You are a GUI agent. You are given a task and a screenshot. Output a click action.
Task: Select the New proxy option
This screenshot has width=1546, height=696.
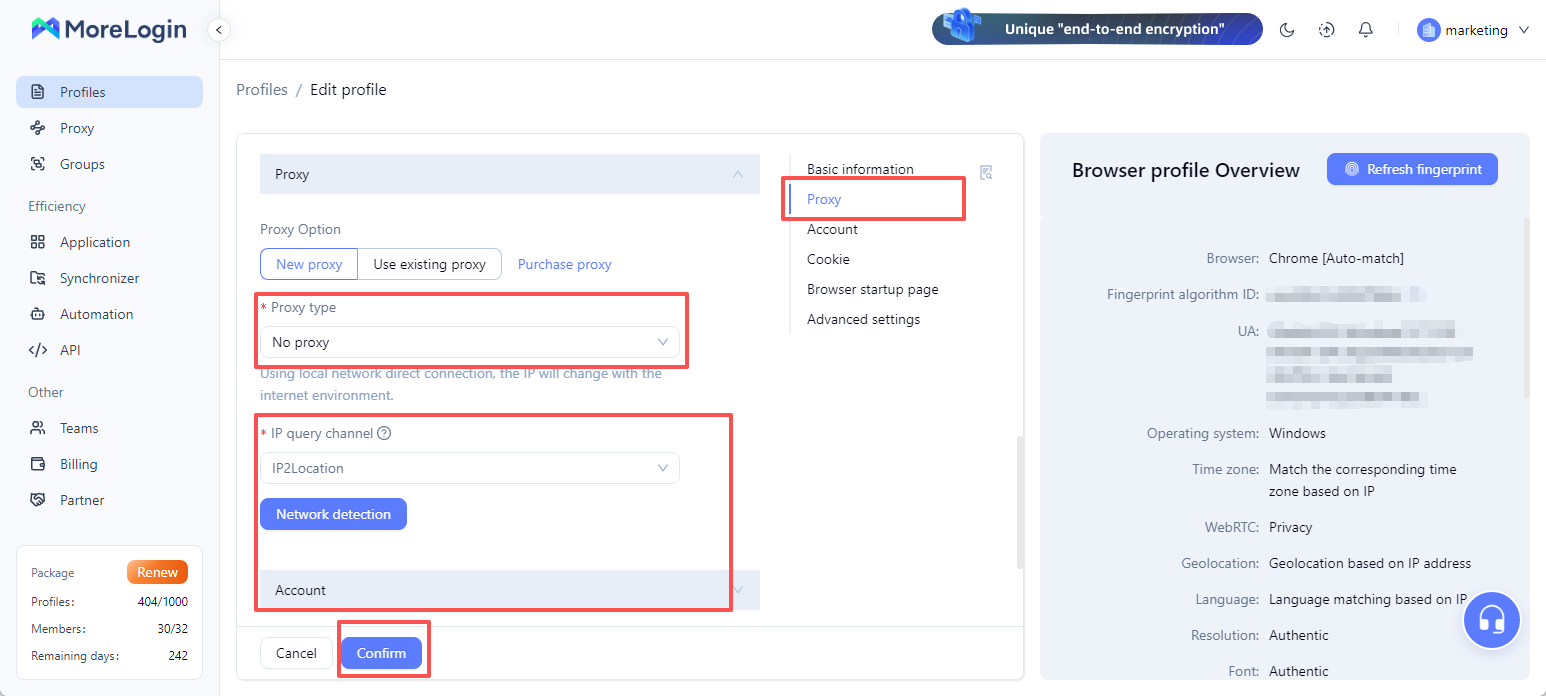pyautogui.click(x=309, y=264)
